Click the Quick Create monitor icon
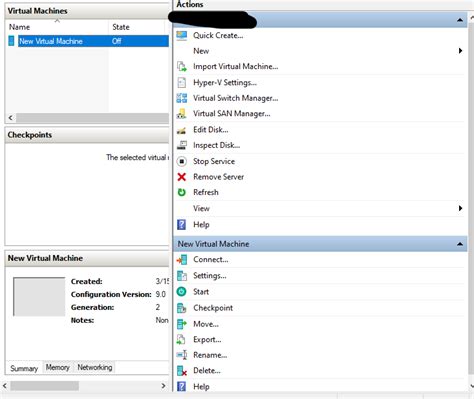This screenshot has height=399, width=474. [x=182, y=35]
